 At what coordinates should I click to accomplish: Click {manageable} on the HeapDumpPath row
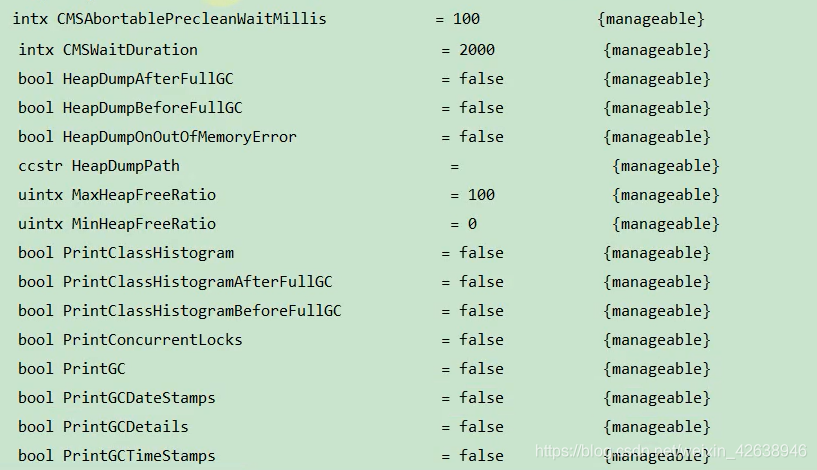pos(665,166)
